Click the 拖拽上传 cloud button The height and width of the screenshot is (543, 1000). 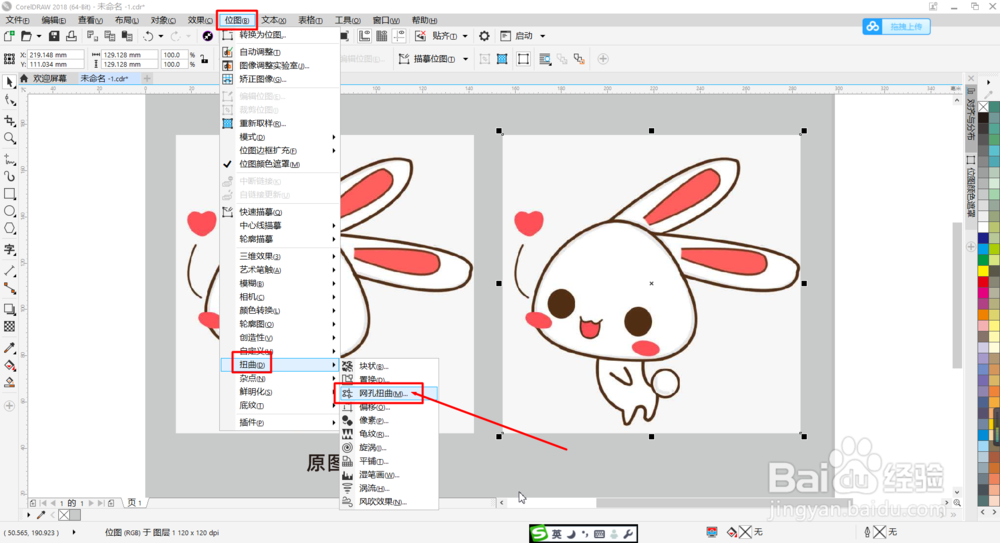point(896,27)
